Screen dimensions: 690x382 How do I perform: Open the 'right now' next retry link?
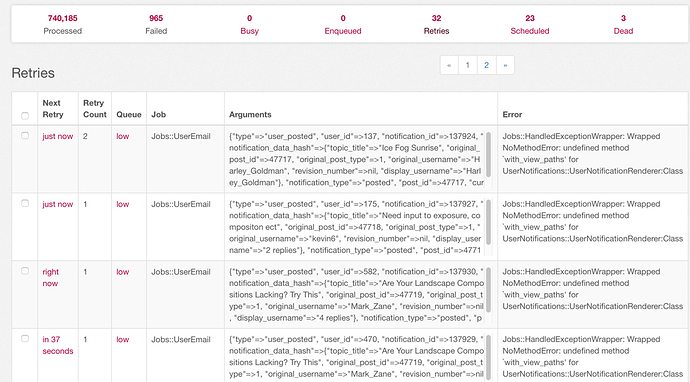[x=51, y=278]
